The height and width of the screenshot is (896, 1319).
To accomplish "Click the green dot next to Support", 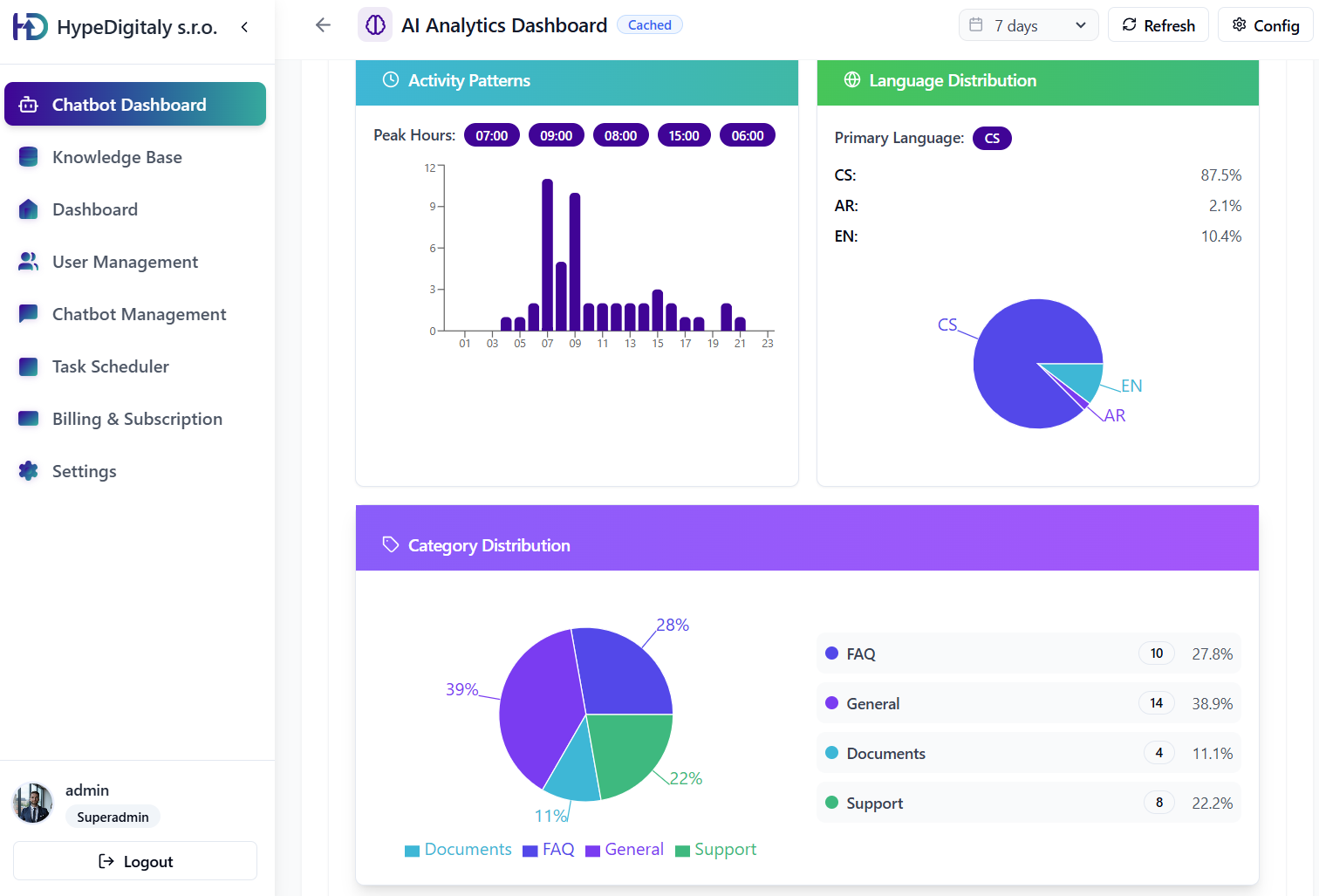I will (x=830, y=802).
